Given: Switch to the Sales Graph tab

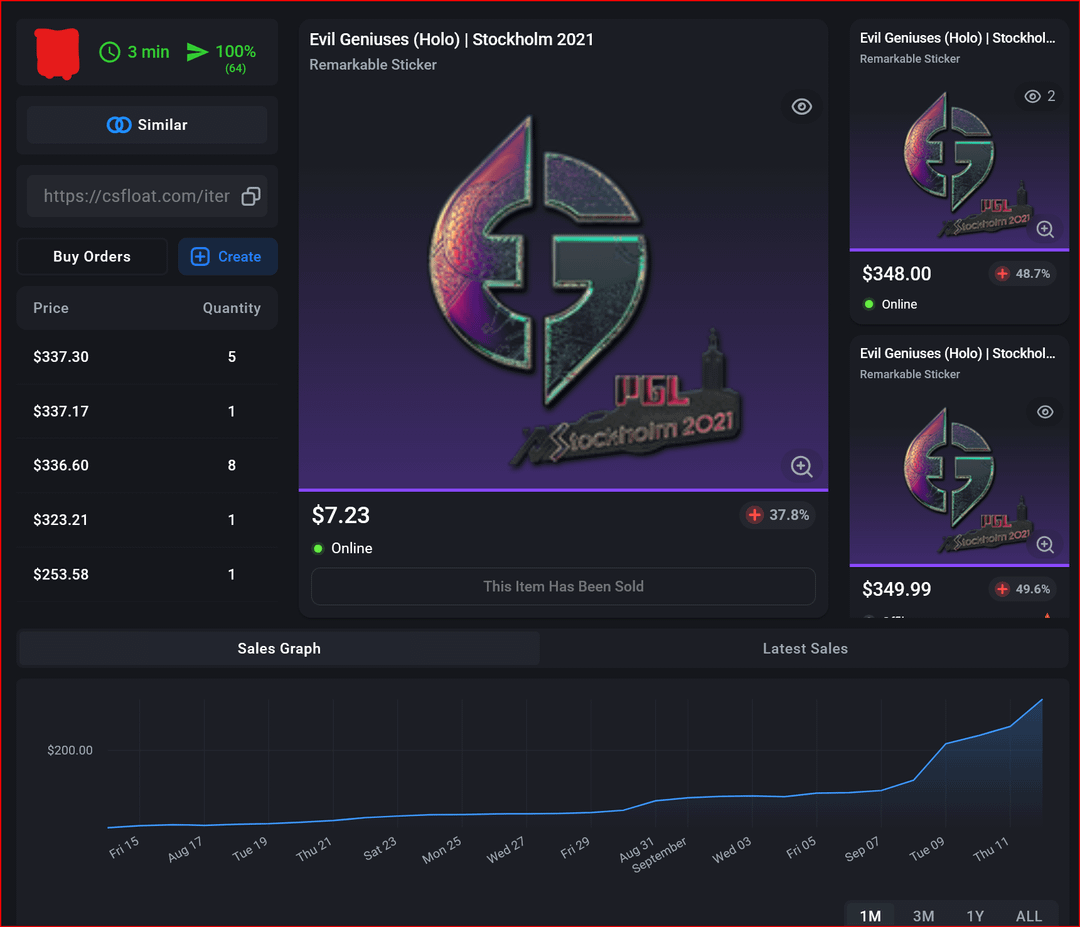Looking at the screenshot, I should click(279, 649).
